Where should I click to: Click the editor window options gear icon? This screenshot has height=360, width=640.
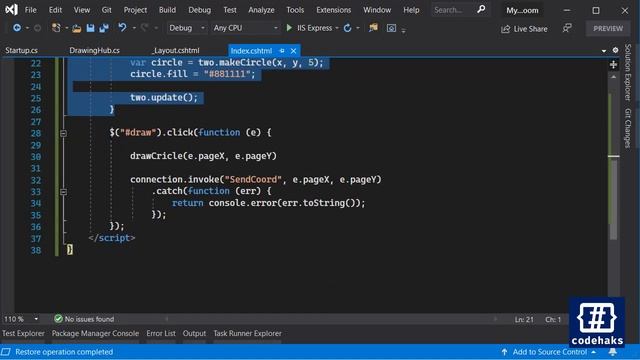616,50
